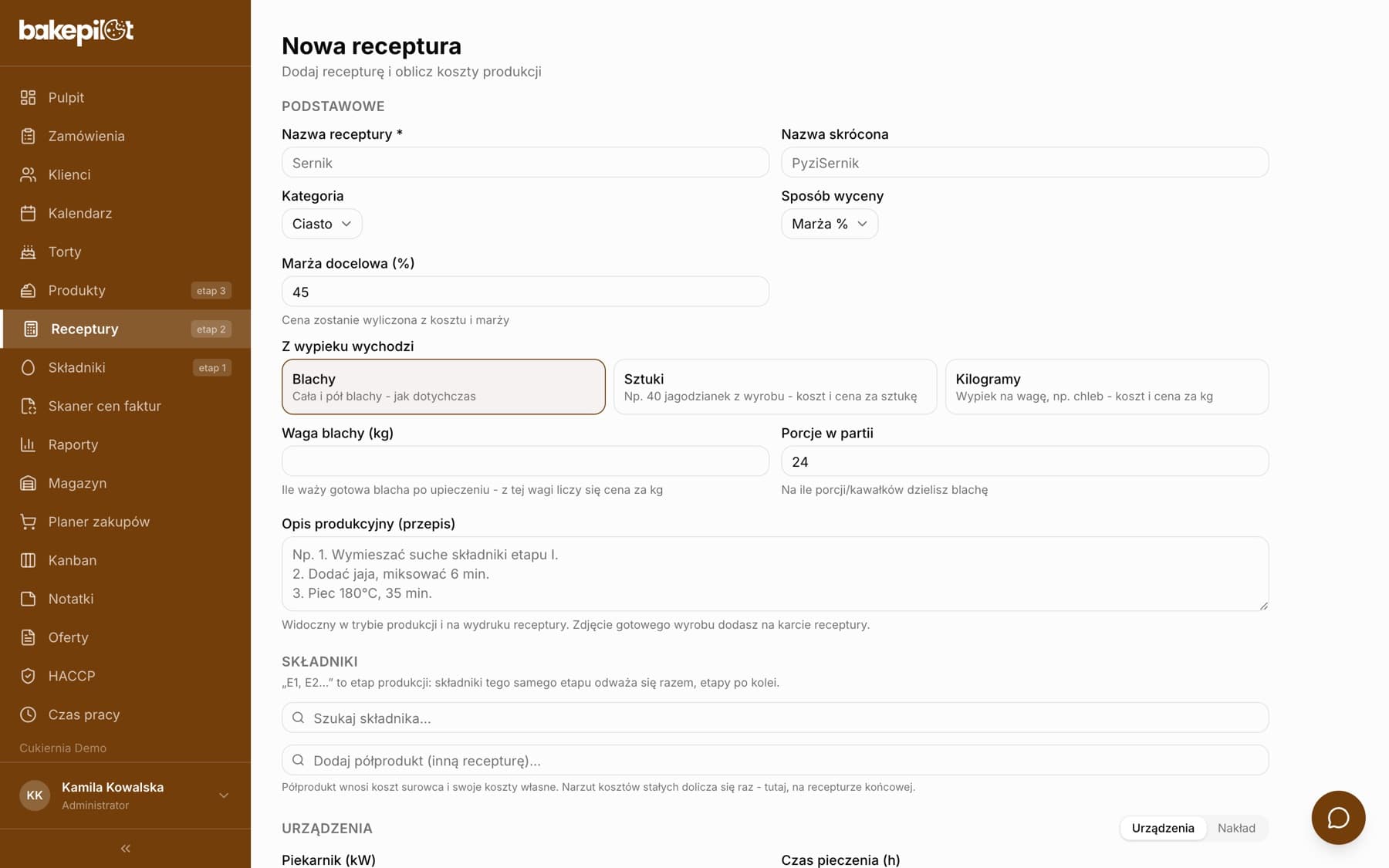Click the Notatki note icon
1389x868 pixels.
click(x=29, y=599)
